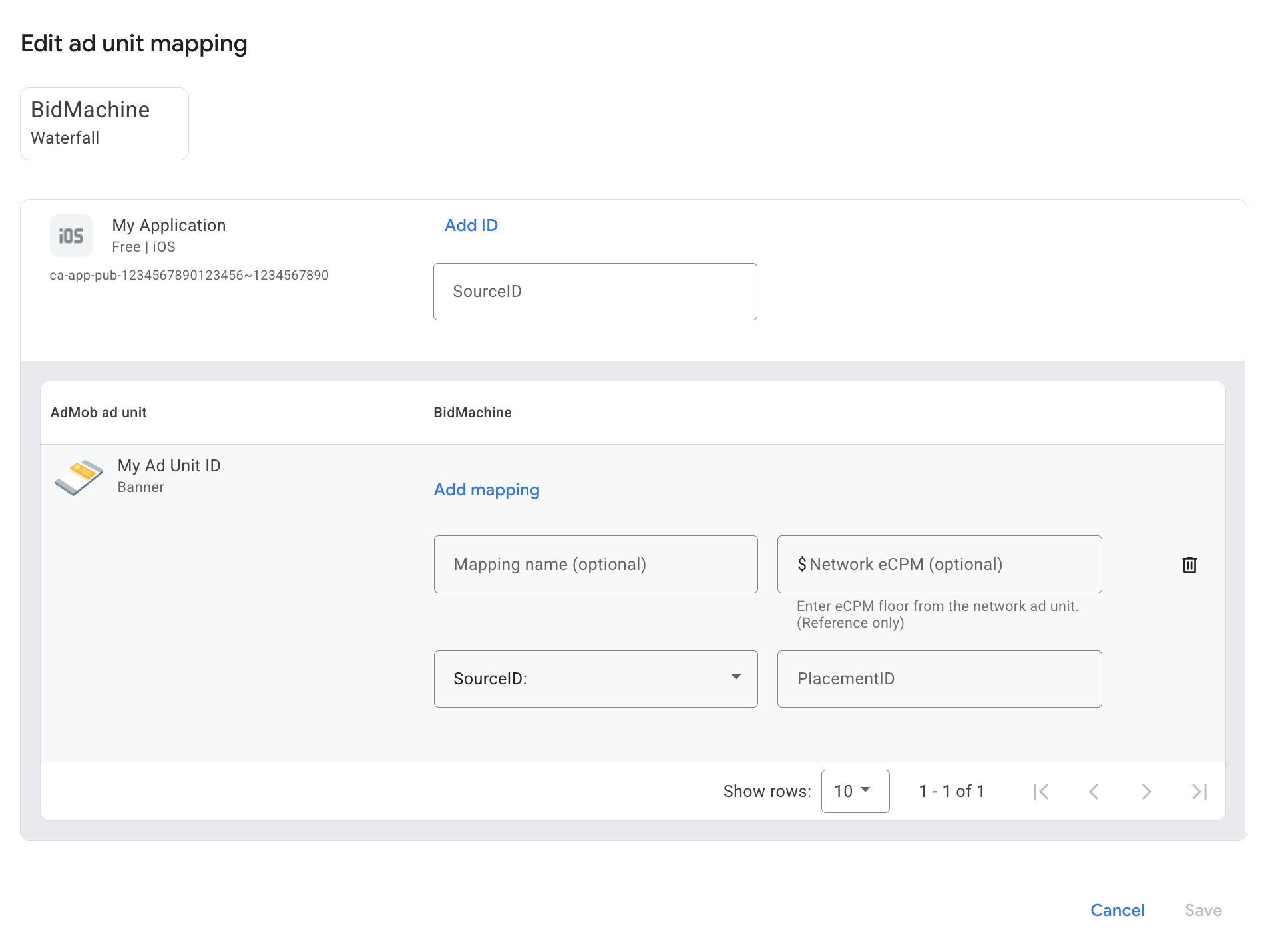Click the Add ID link
The width and height of the screenshot is (1266, 952).
tap(471, 225)
